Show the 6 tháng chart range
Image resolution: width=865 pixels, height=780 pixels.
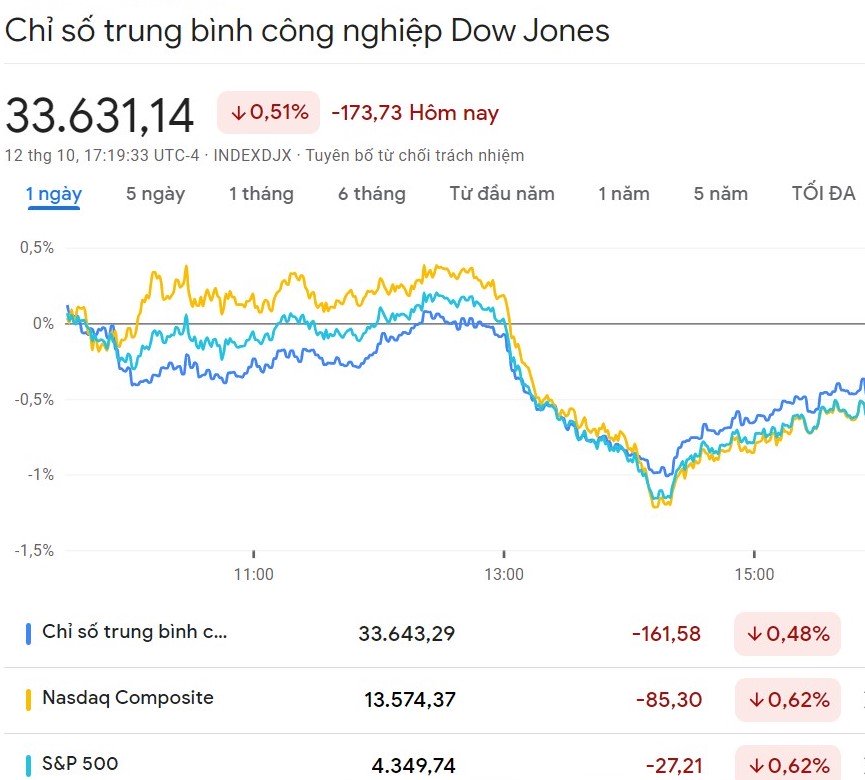point(371,194)
